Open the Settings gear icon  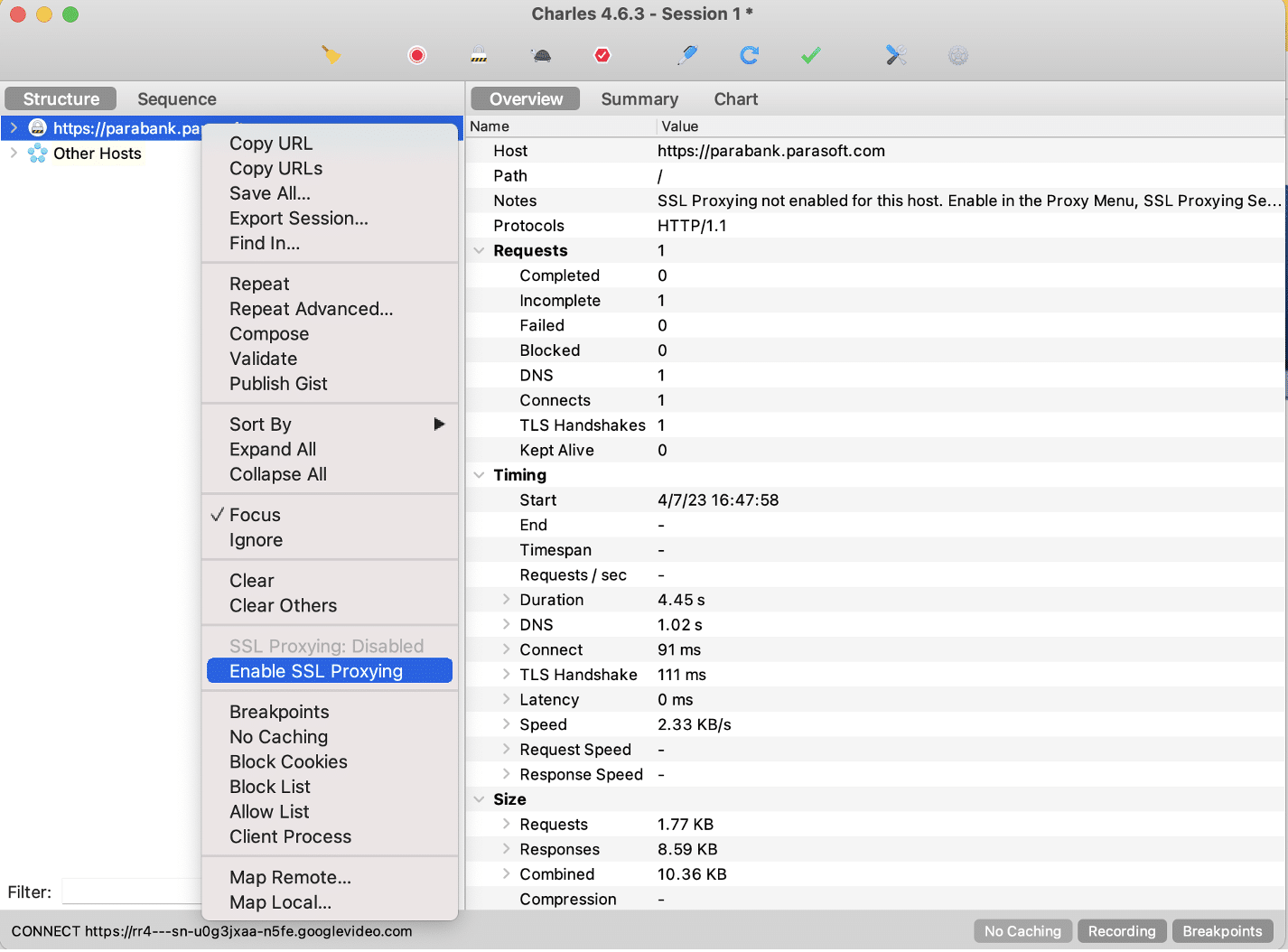coord(958,56)
